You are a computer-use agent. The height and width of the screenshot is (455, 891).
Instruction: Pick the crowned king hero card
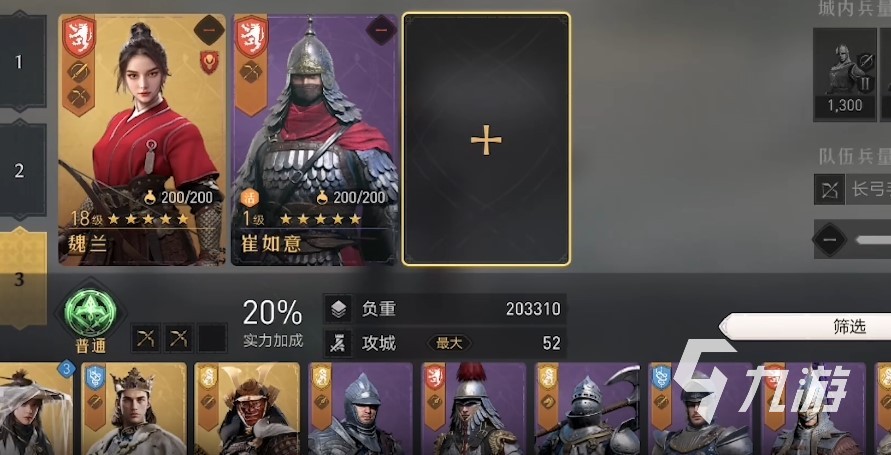(x=134, y=408)
